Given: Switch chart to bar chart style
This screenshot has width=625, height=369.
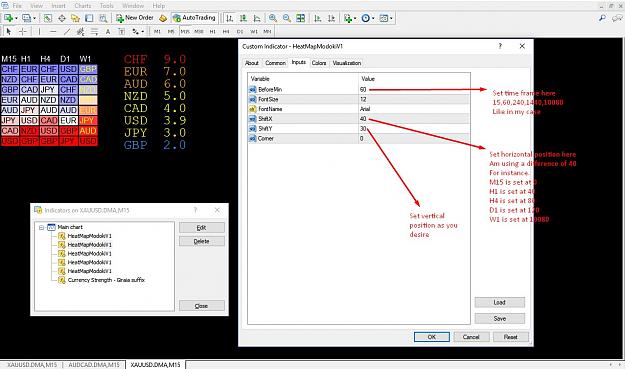Looking at the screenshot, I should coord(230,18).
